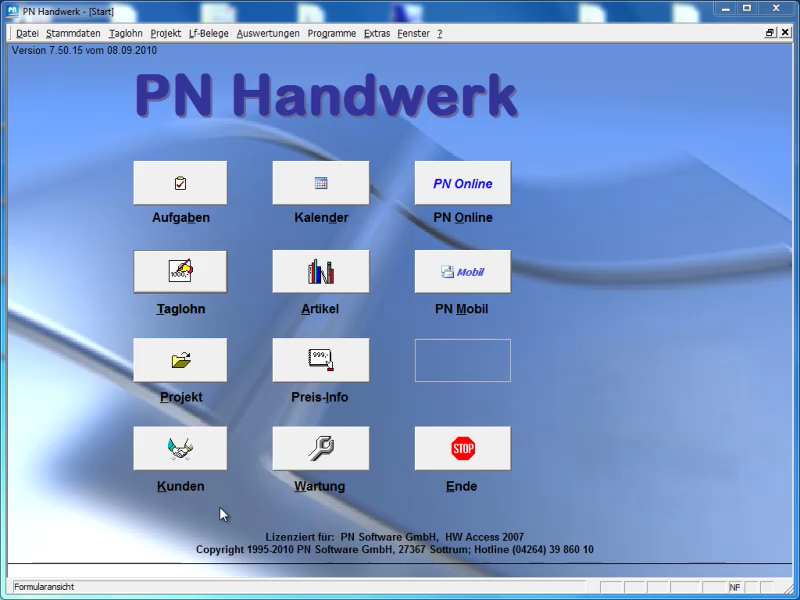This screenshot has width=800, height=600.
Task: Click the PN Online button
Action: pos(462,183)
